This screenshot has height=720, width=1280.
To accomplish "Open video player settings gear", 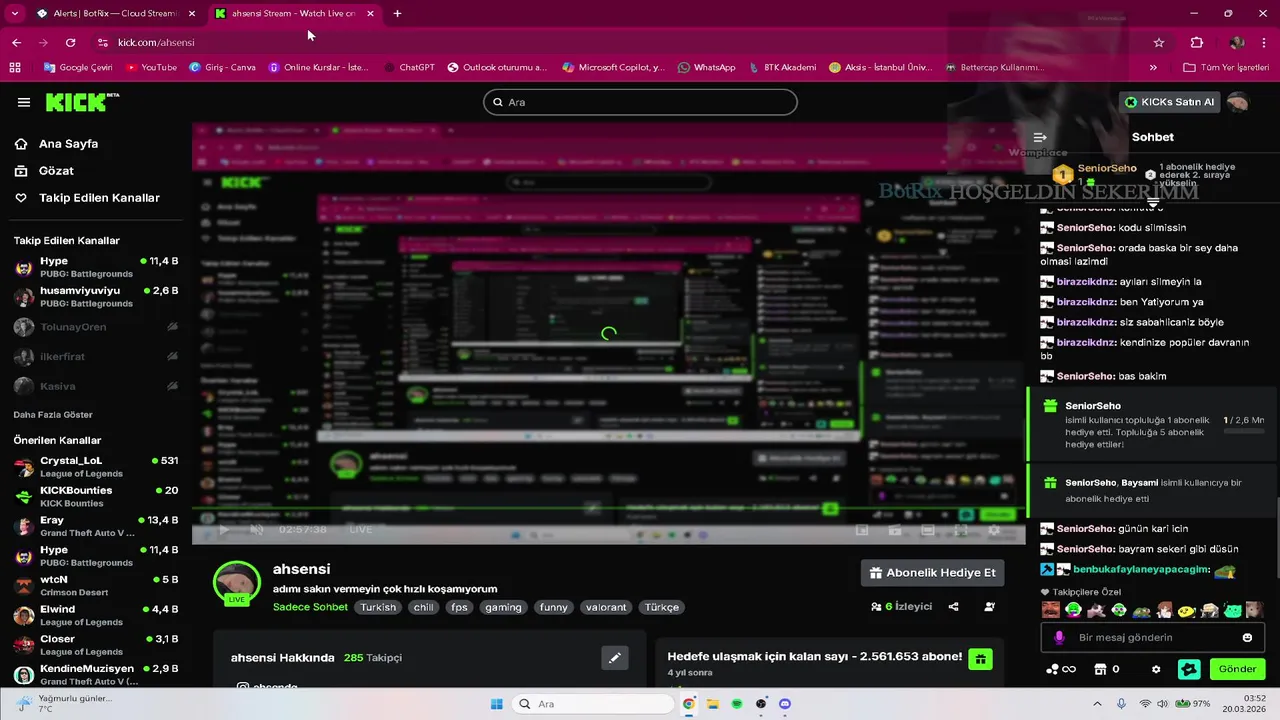I will pos(994,529).
